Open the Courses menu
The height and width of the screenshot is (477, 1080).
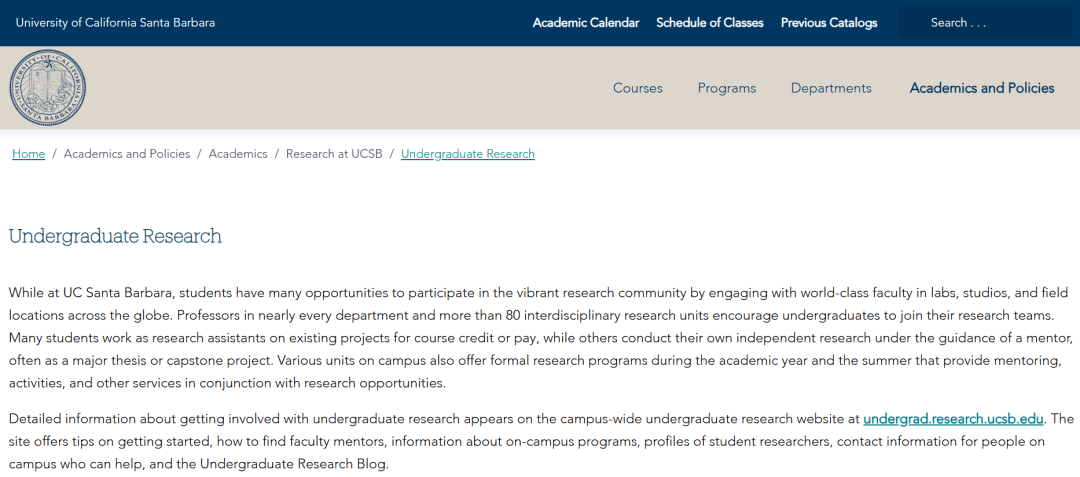[638, 88]
